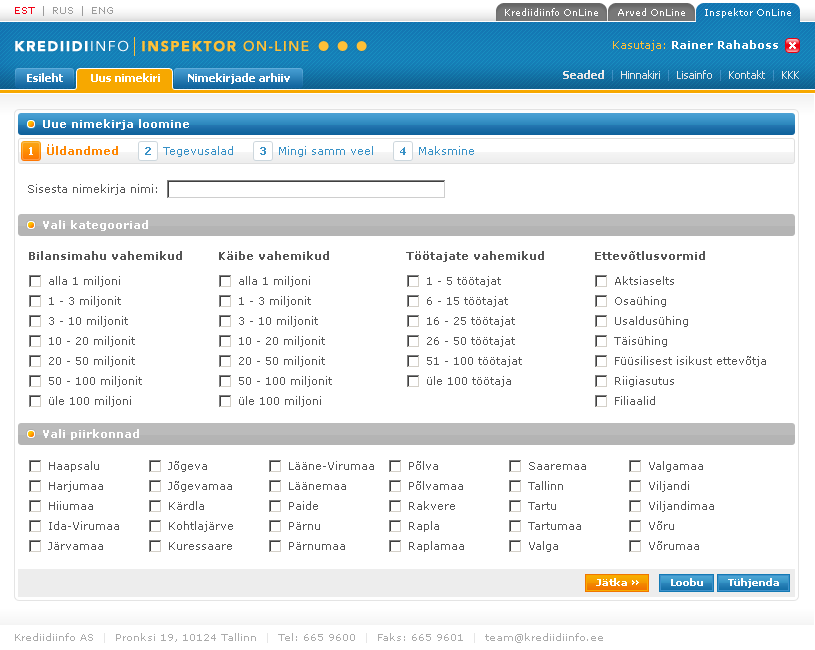Image resolution: width=815 pixels, height=650 pixels.
Task: Select the Inspektor OnLine tab
Action: coord(748,12)
